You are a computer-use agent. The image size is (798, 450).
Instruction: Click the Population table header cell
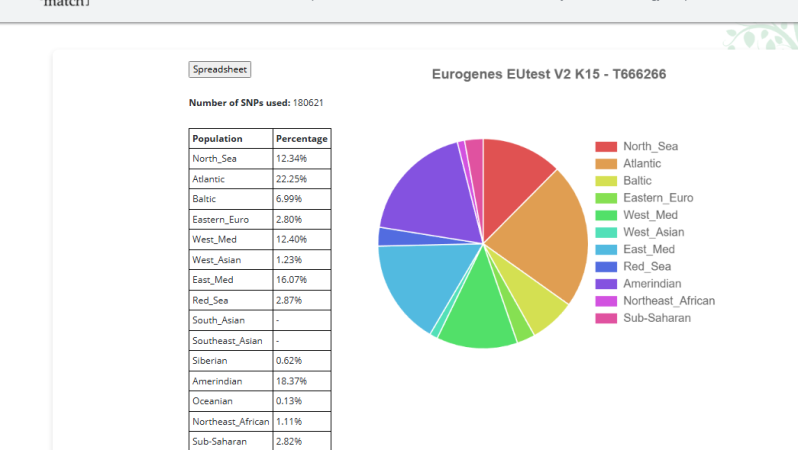coord(231,138)
